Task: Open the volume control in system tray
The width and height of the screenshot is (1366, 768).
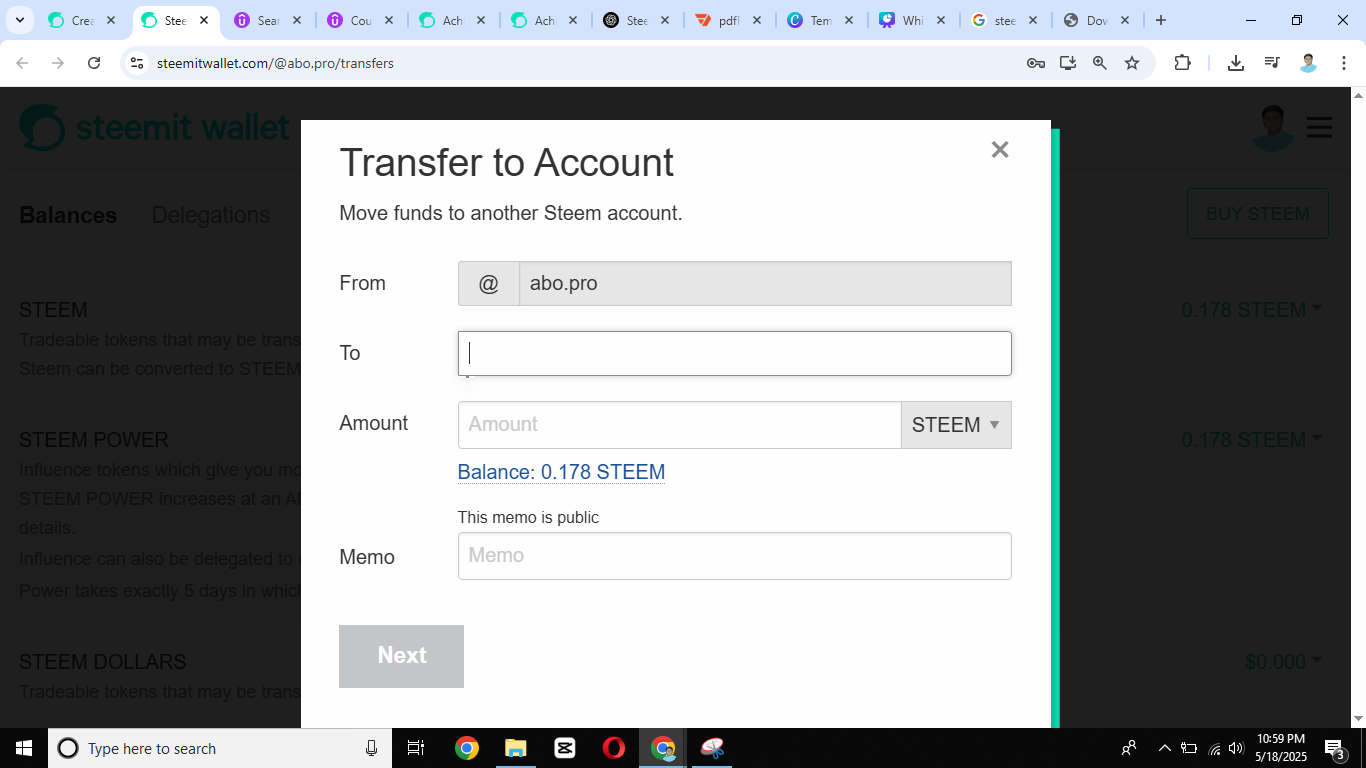Action: pos(1236,748)
